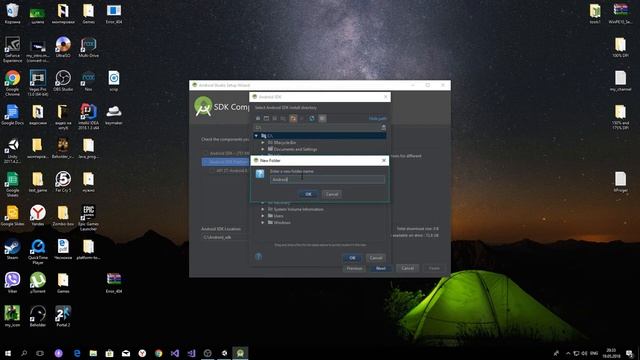Image resolution: width=640 pixels, height=360 pixels.
Task: Collapse the C:\ tree node
Action: tap(256, 136)
